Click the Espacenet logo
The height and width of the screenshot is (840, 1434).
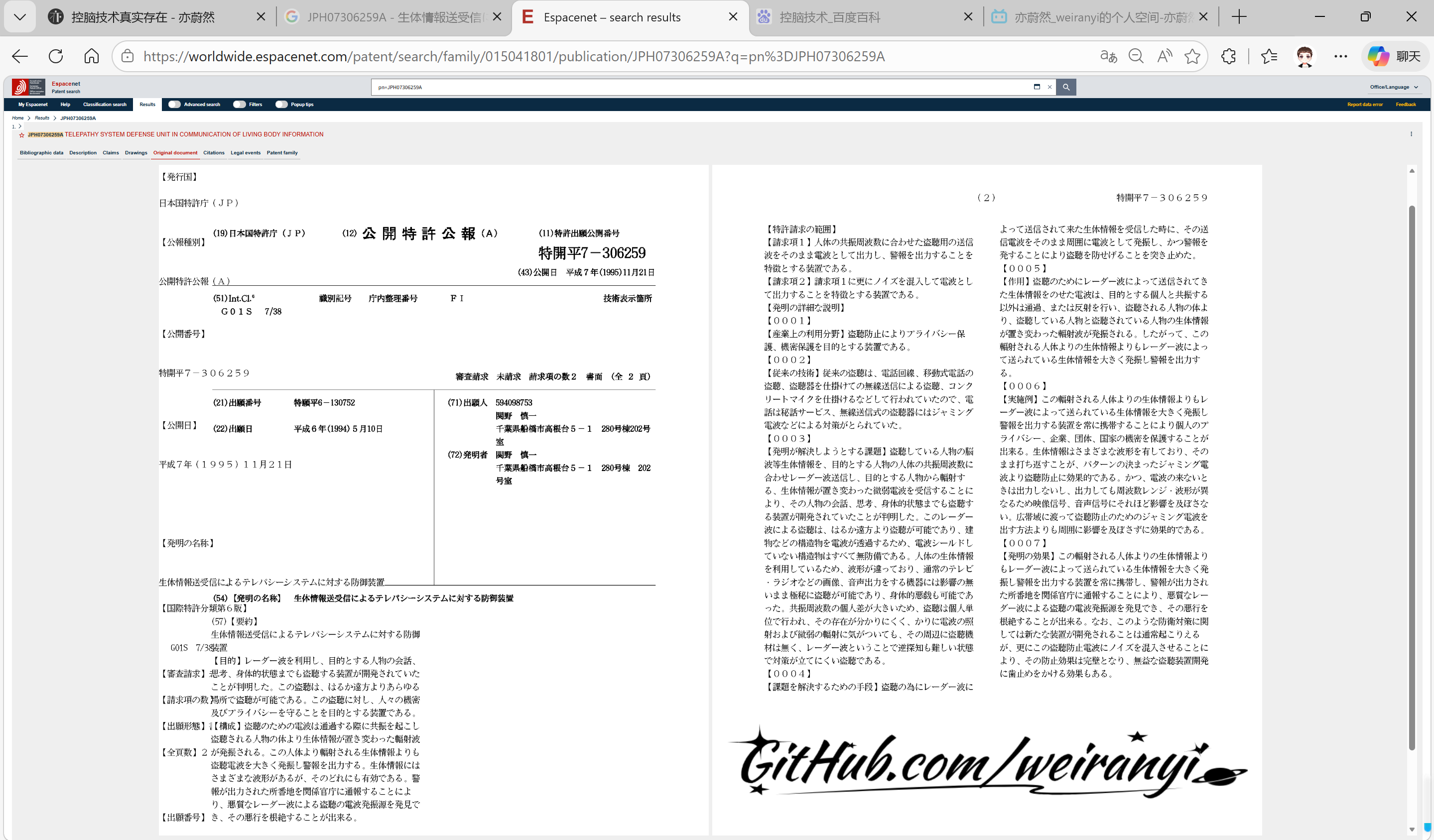click(x=28, y=87)
